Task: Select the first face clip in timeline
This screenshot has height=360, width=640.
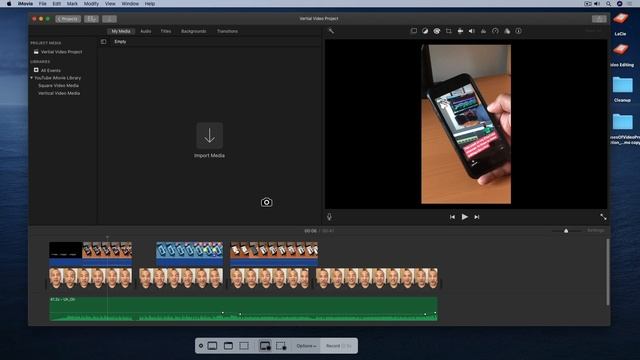Action: pos(91,278)
